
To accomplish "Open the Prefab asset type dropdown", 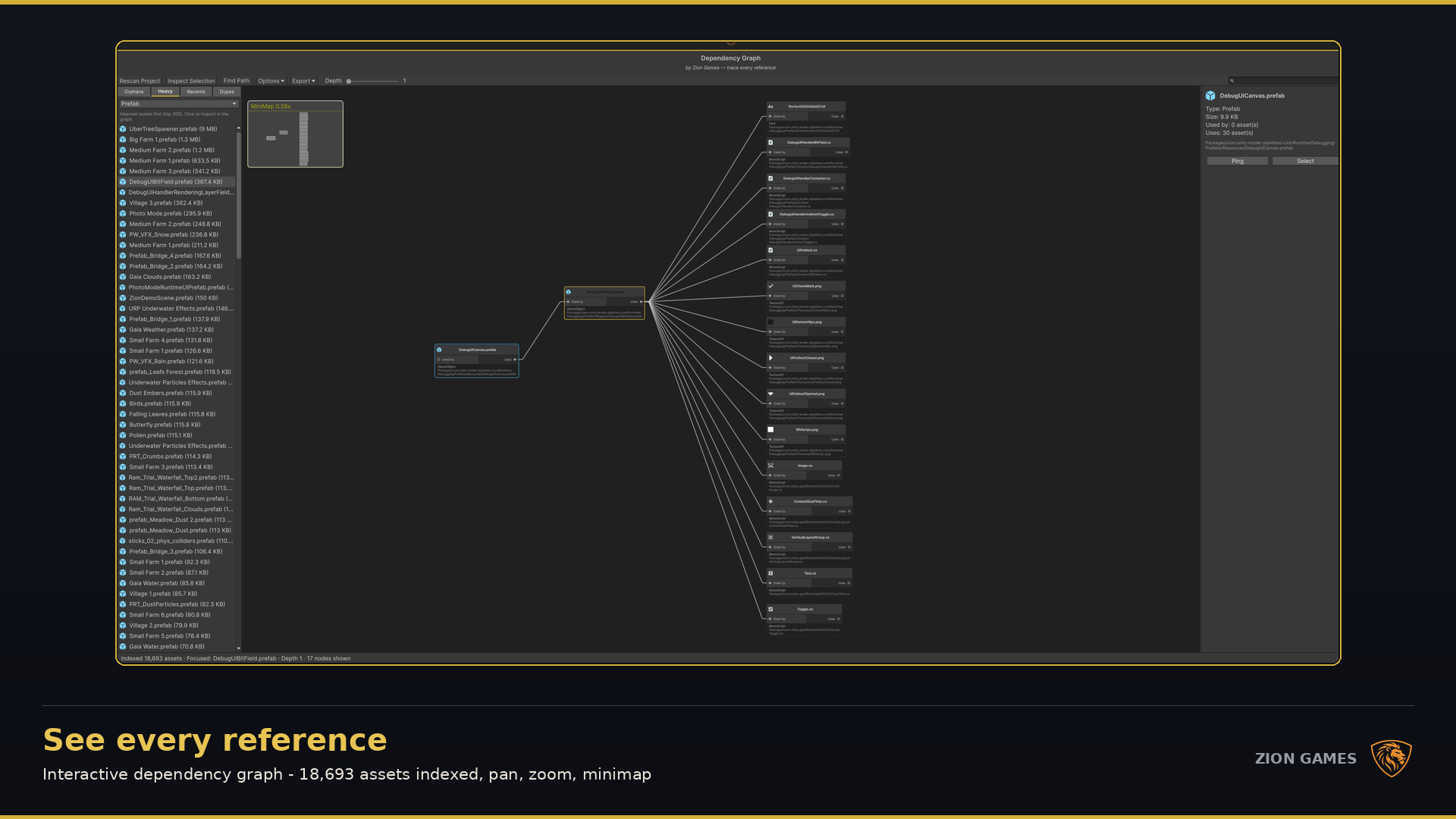I will (x=179, y=104).
